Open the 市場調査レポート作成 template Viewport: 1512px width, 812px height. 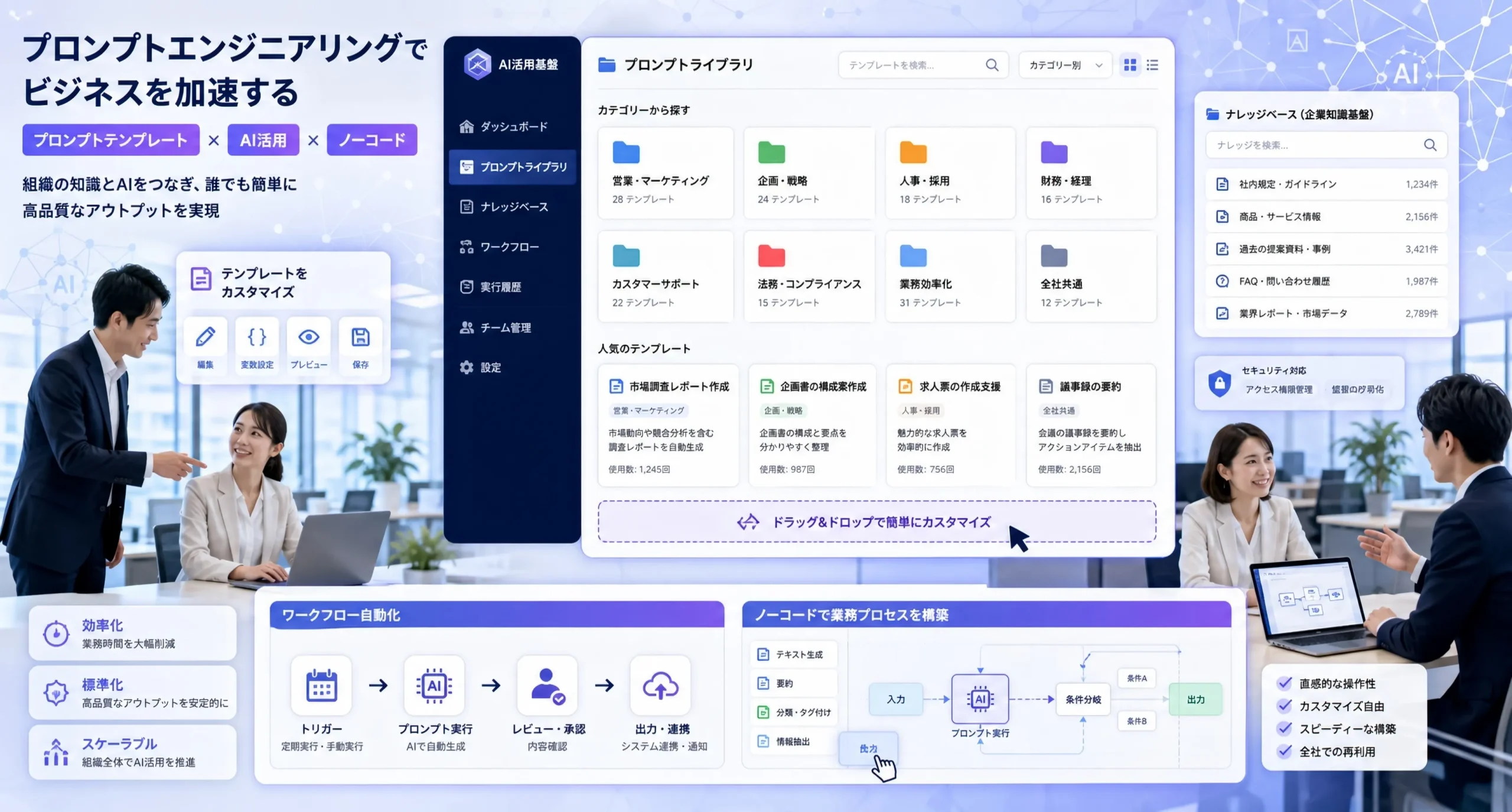point(668,426)
